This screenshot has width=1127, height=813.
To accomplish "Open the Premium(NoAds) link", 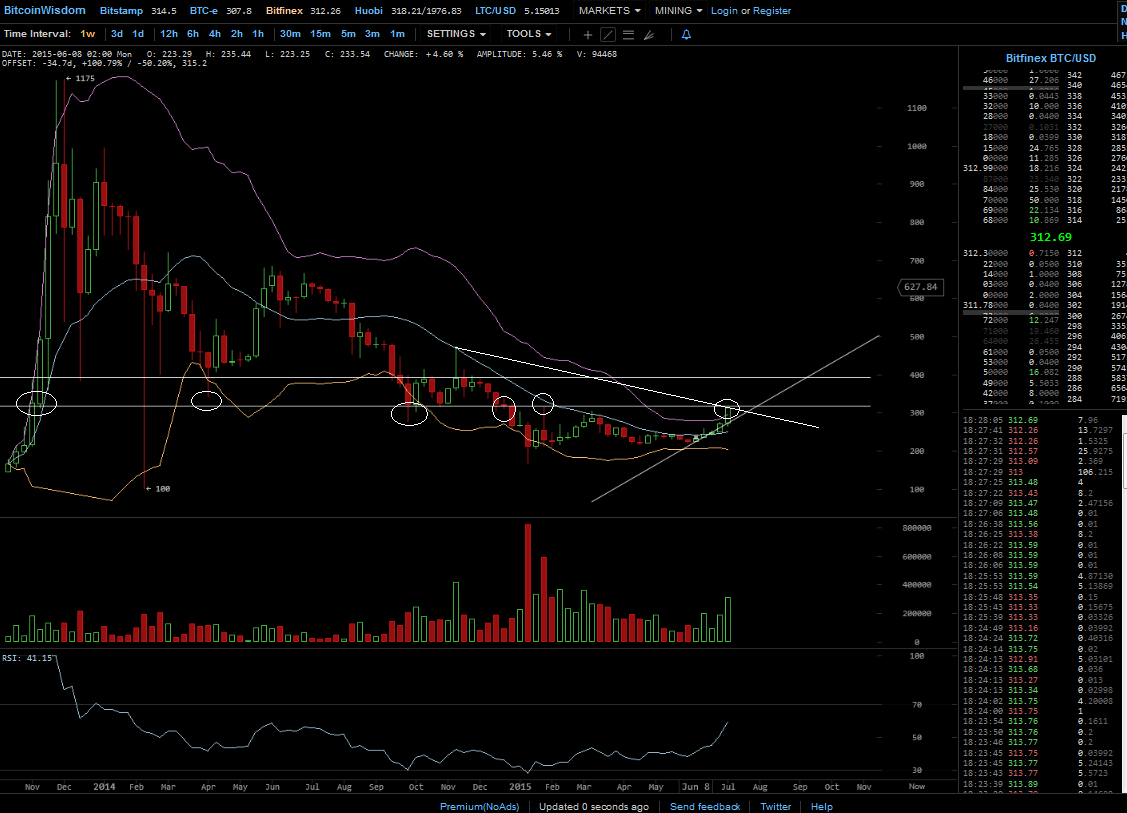I will pos(479,807).
